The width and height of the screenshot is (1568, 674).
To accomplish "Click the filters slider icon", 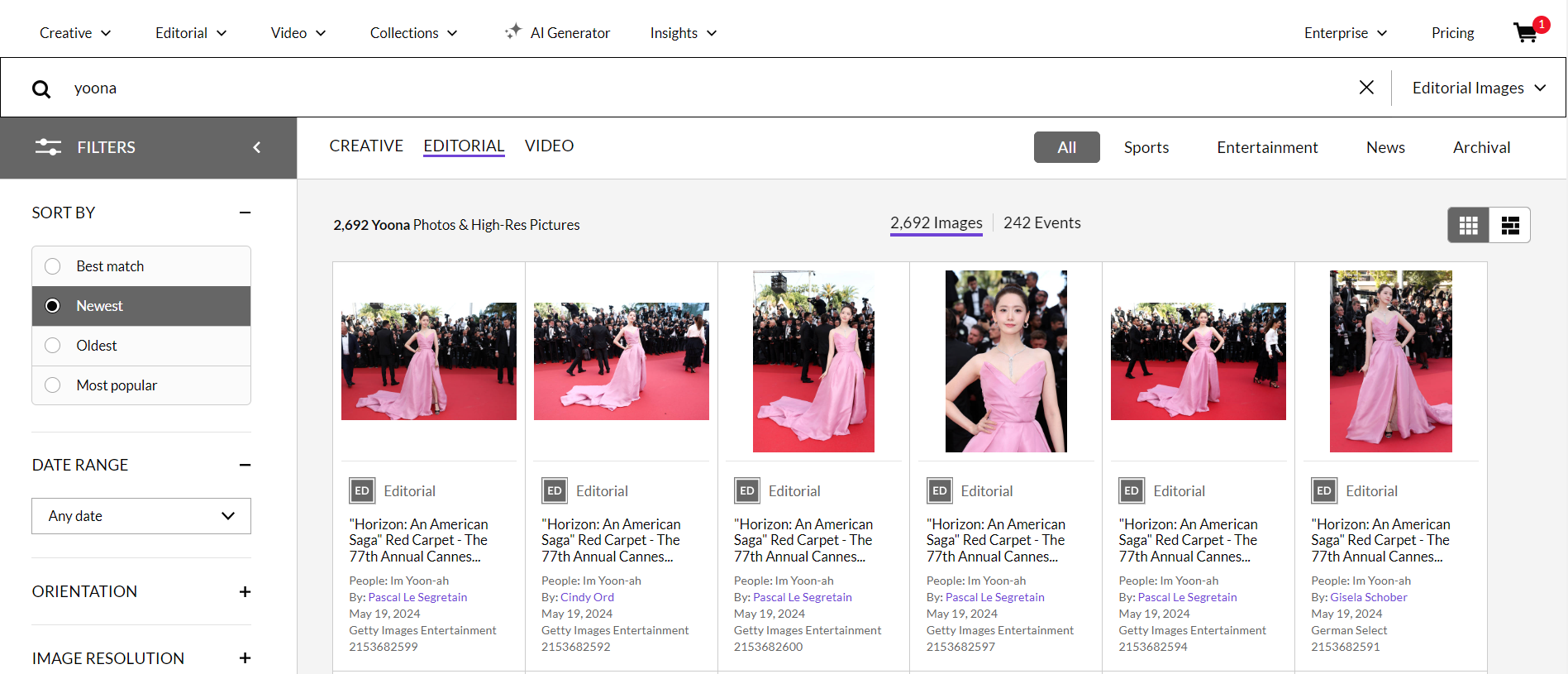I will click(x=48, y=147).
